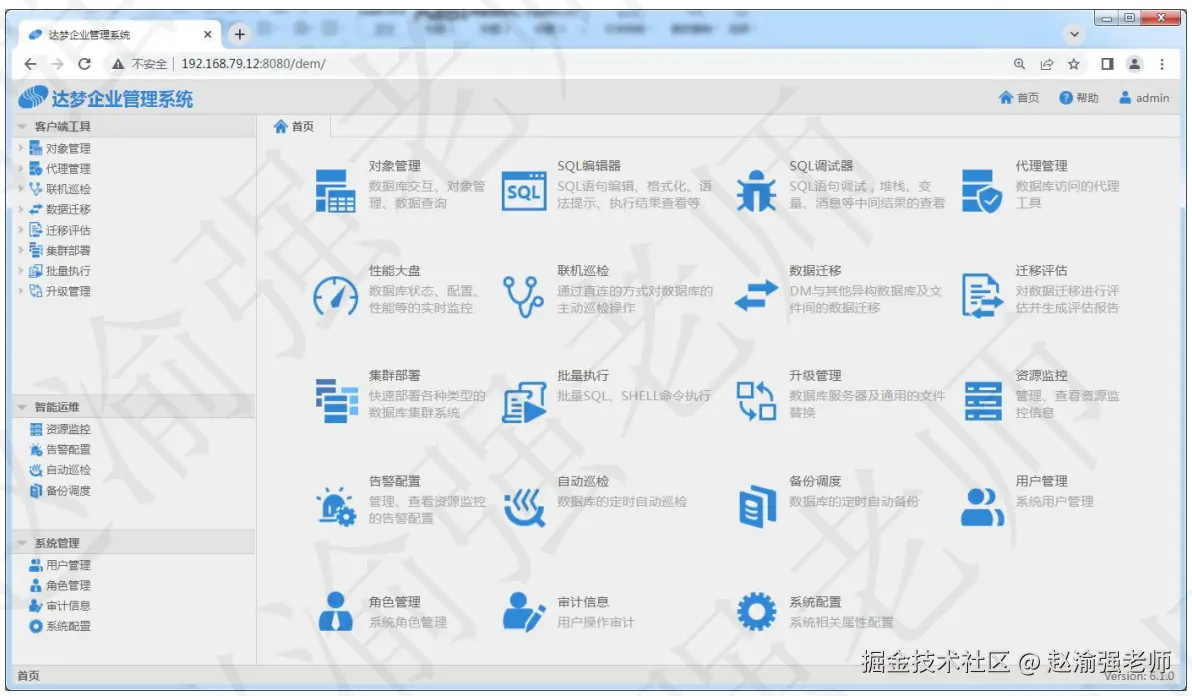Open the 升级管理 tile icon
The width and height of the screenshot is (1192, 696).
click(756, 400)
